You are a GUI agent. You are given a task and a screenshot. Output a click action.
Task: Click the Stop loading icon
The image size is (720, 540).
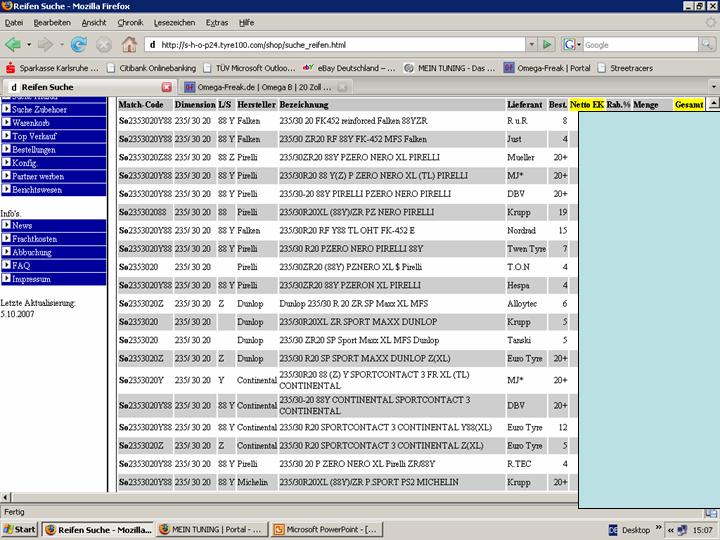click(103, 44)
